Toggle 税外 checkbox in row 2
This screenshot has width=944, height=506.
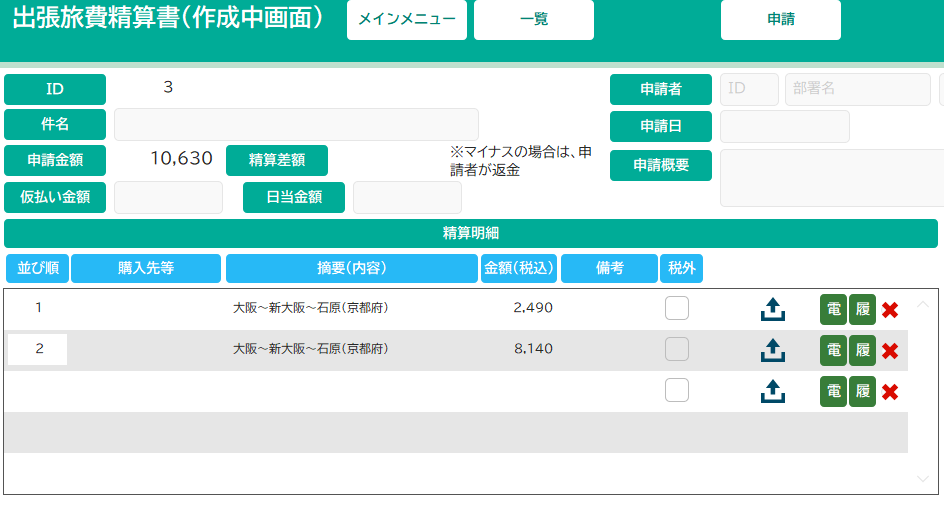click(677, 350)
